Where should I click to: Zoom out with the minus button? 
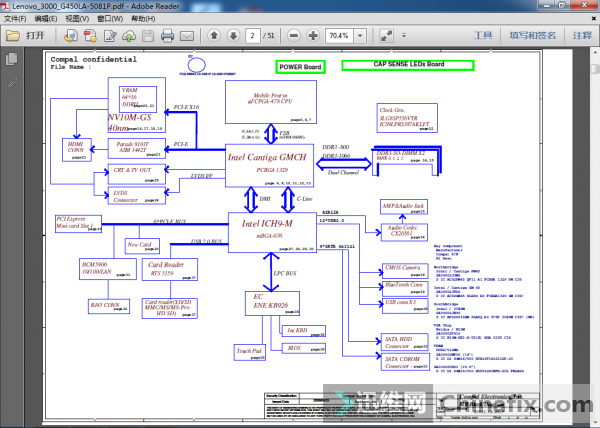coord(294,36)
